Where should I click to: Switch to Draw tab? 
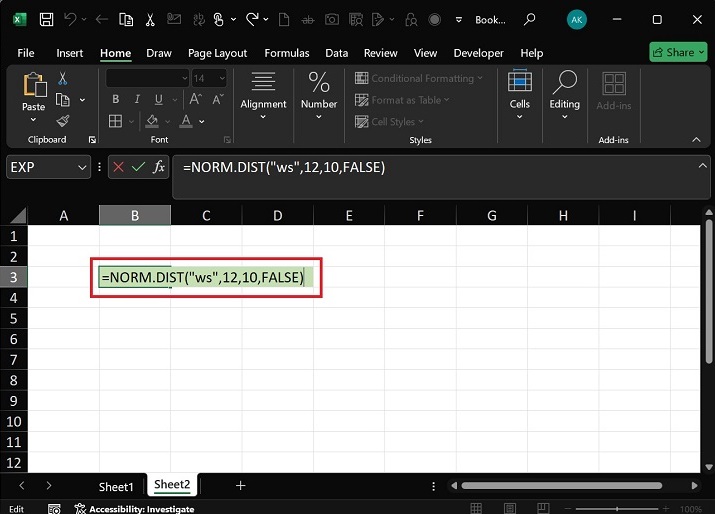tap(159, 53)
